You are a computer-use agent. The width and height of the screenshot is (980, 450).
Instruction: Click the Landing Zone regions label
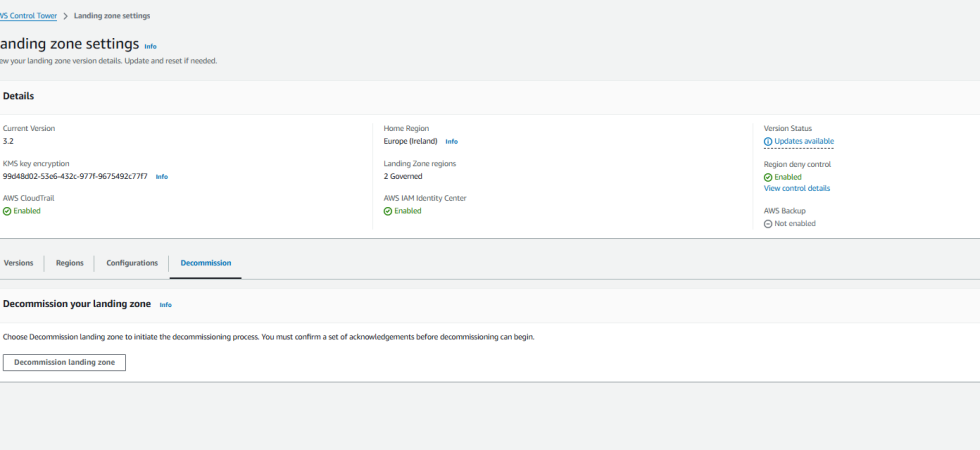click(420, 164)
